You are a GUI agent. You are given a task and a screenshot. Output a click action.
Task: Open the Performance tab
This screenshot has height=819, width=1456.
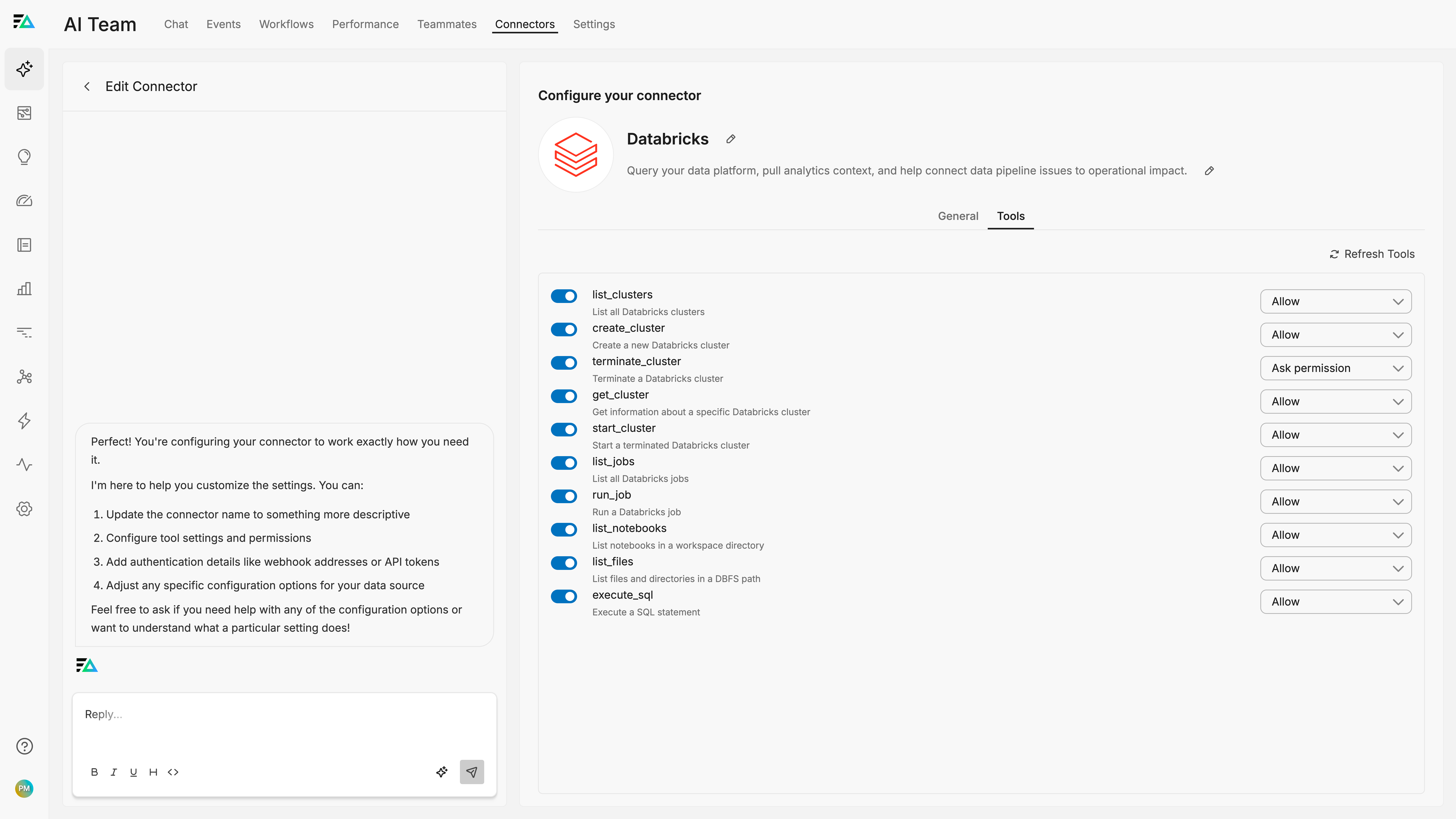(x=365, y=24)
